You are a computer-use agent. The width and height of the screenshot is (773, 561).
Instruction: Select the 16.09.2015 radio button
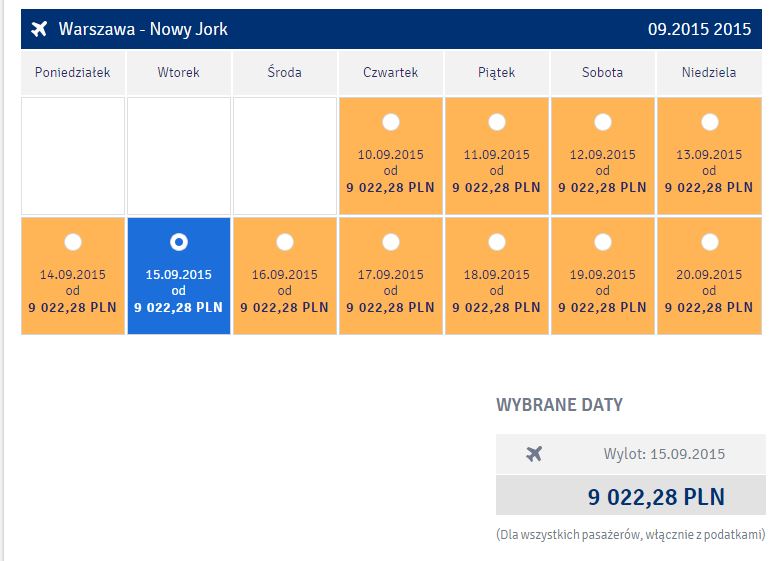pos(285,242)
